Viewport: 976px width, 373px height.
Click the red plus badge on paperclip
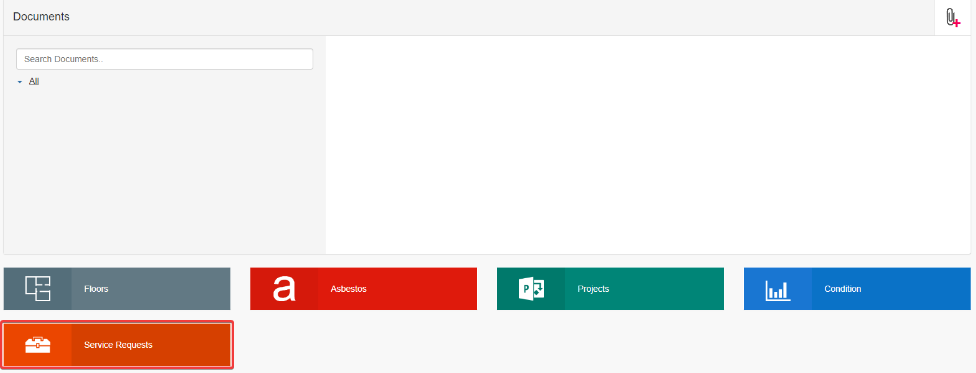(x=957, y=23)
